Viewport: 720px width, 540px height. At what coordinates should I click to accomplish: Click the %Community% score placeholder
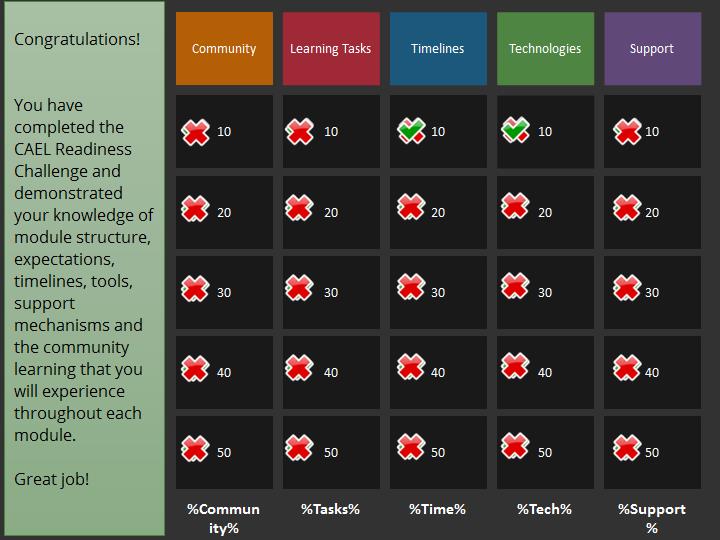point(224,518)
